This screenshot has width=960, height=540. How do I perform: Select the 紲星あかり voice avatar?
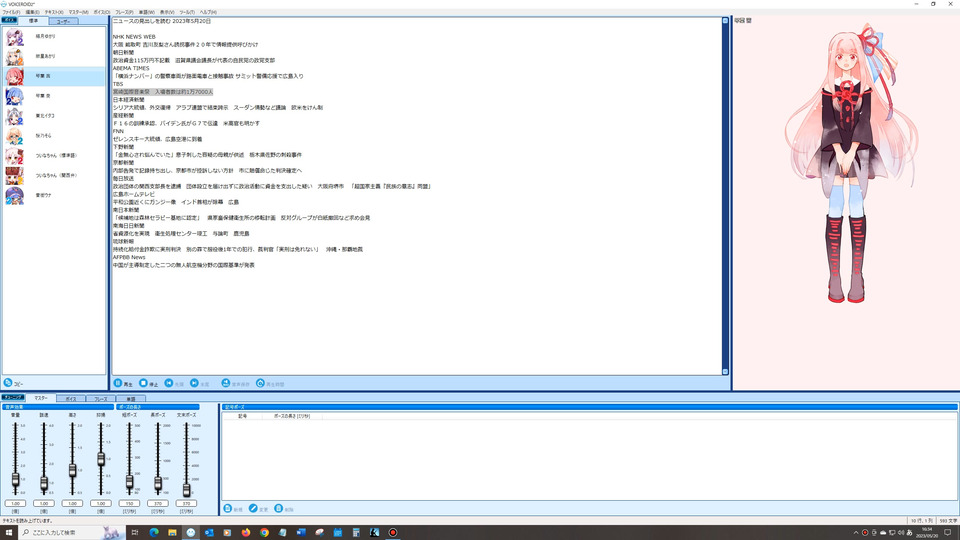coord(14,56)
